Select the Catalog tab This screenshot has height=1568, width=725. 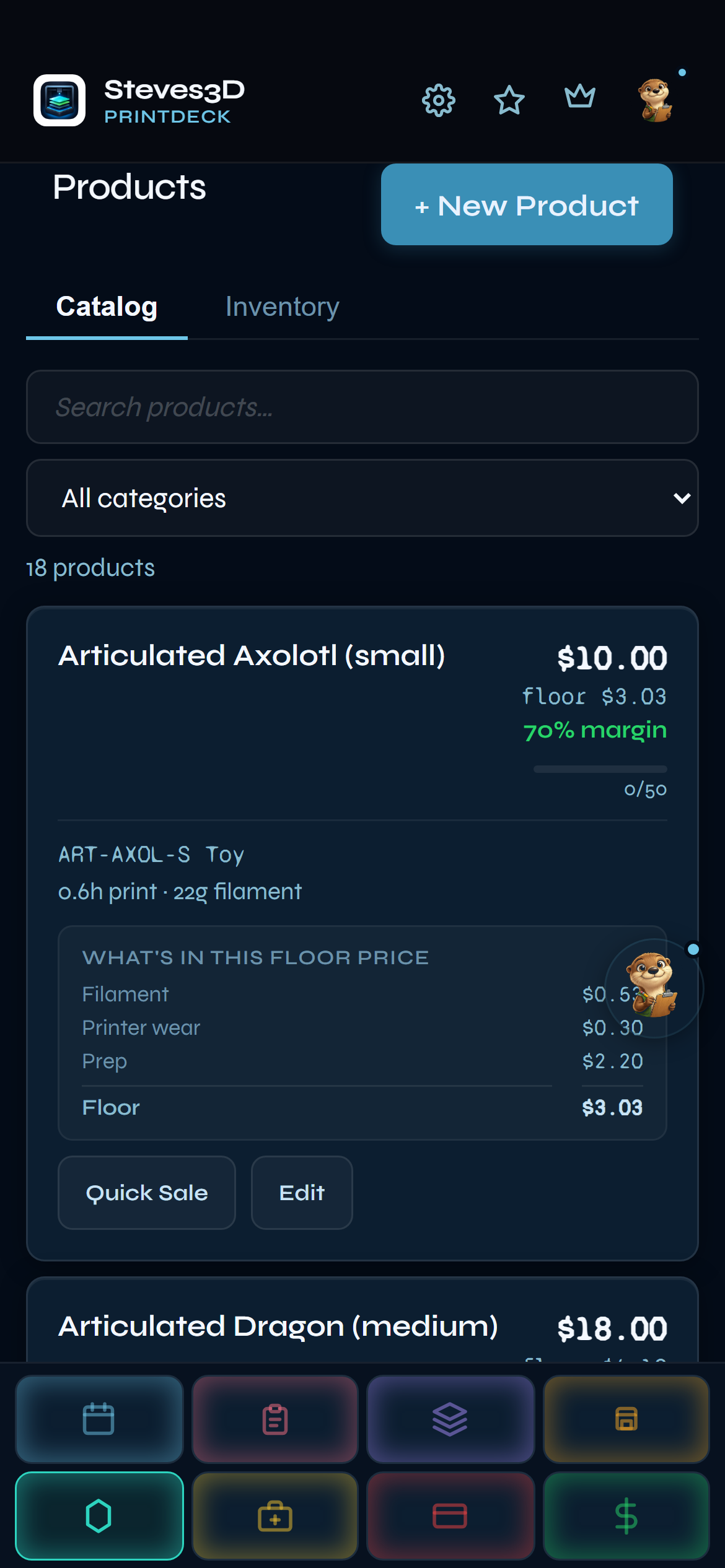click(x=107, y=307)
